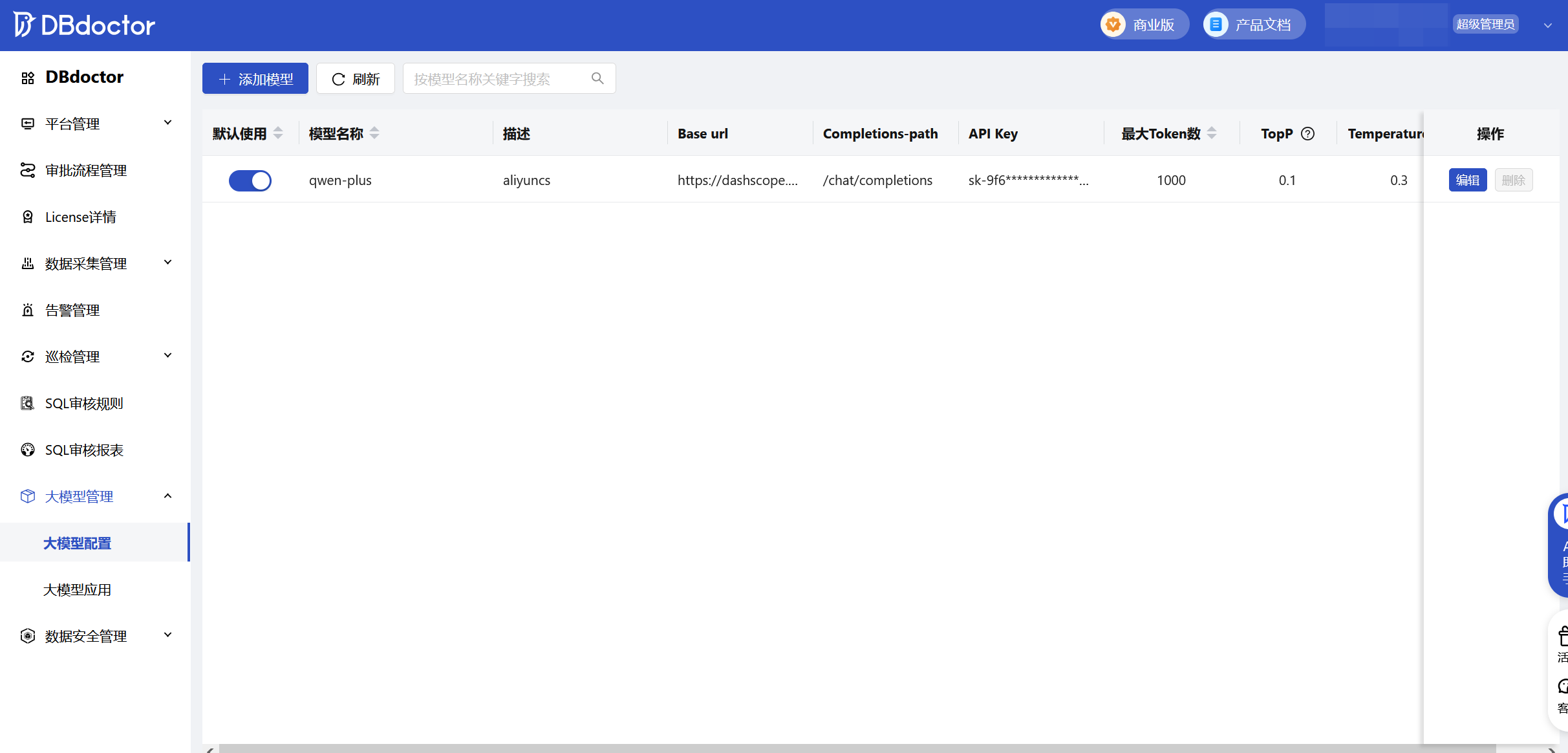
Task: Focus the model name search field
Action: (x=509, y=78)
